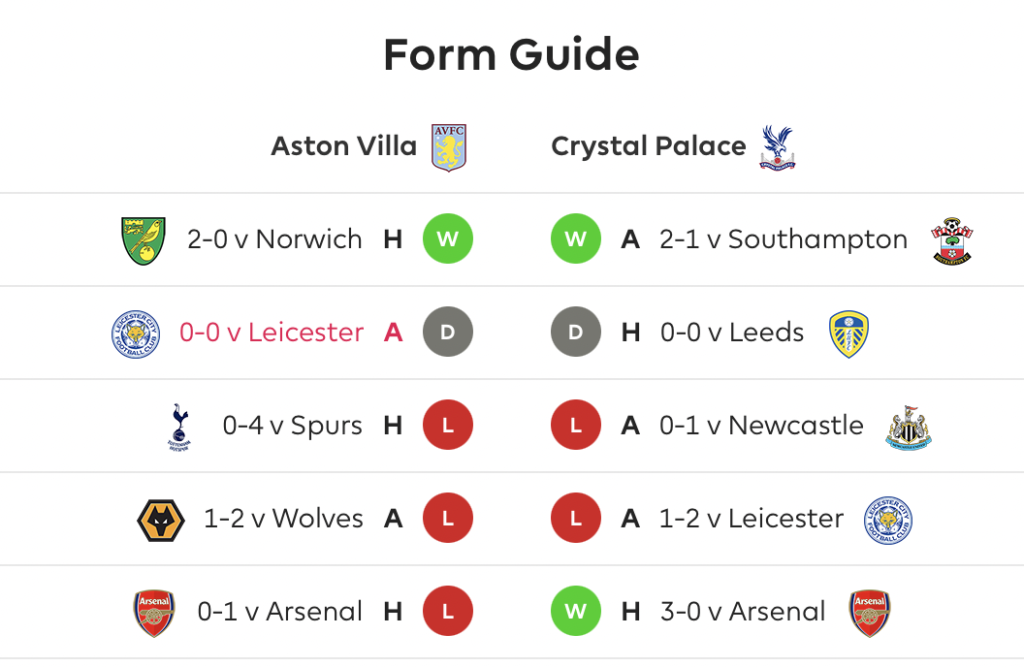Click the Aston Villa club crest
This screenshot has width=1024, height=667.
pos(449,148)
